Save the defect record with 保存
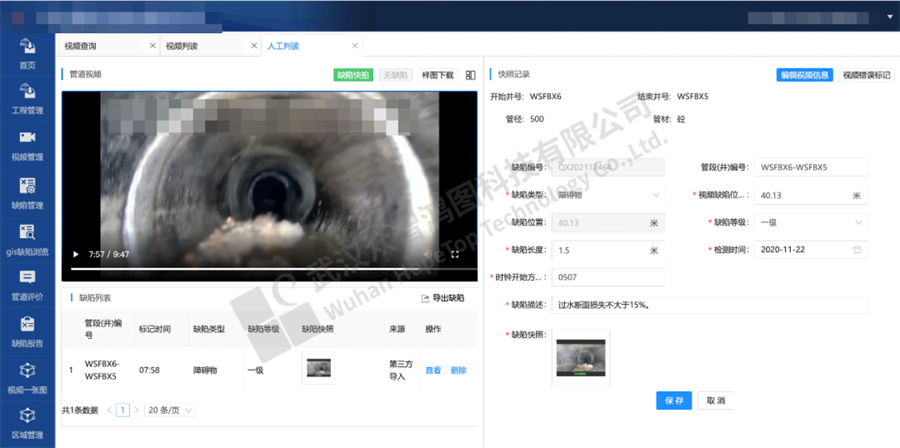900x448 pixels. point(674,400)
